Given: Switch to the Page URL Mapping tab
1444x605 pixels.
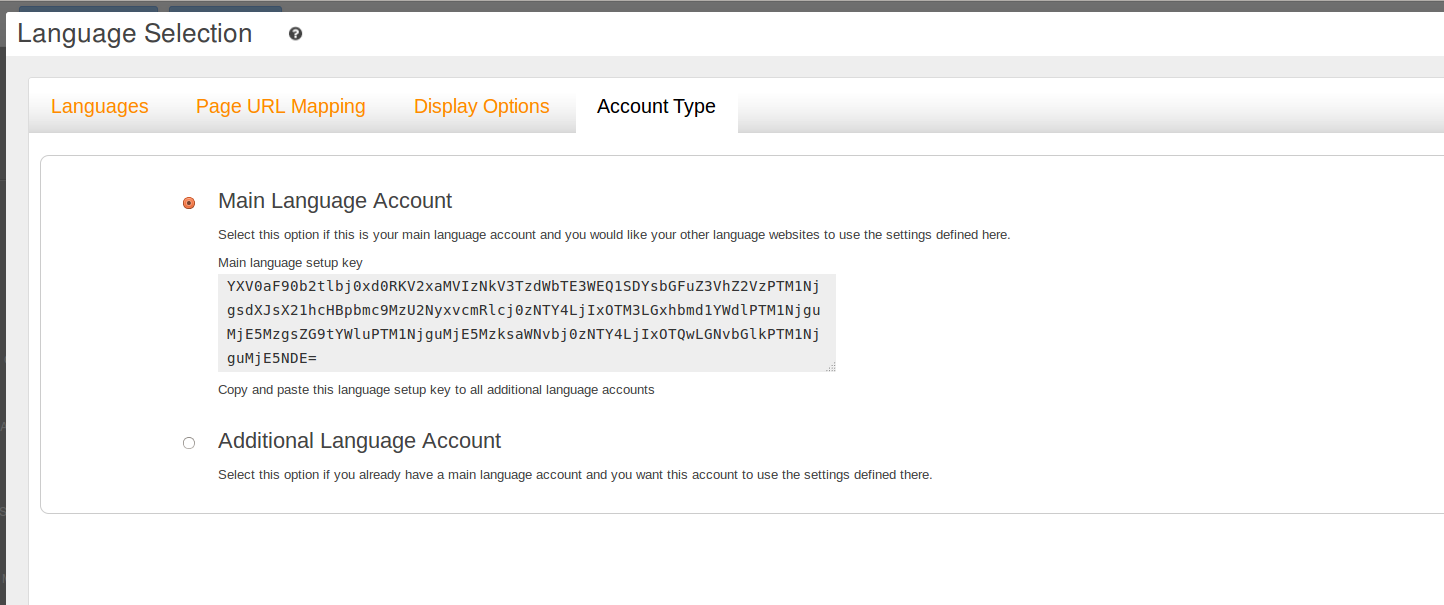Looking at the screenshot, I should click(x=281, y=106).
